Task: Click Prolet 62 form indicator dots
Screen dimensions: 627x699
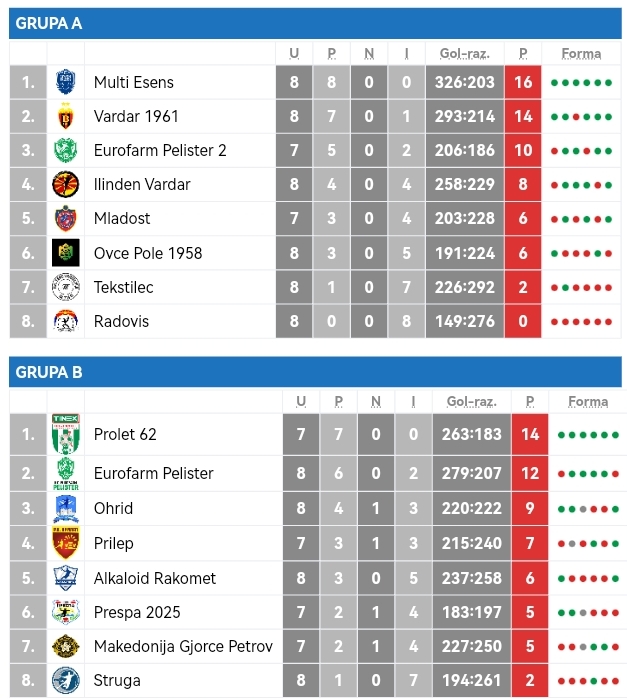Action: coord(588,435)
